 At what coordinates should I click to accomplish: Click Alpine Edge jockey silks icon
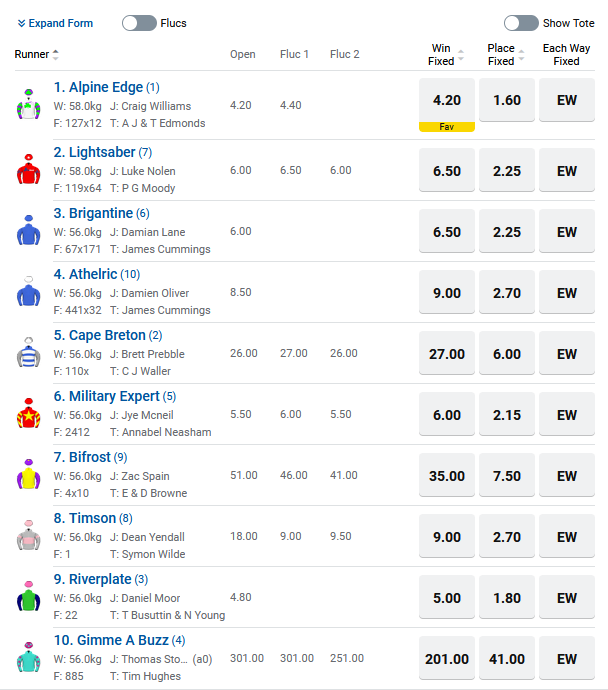(27, 106)
